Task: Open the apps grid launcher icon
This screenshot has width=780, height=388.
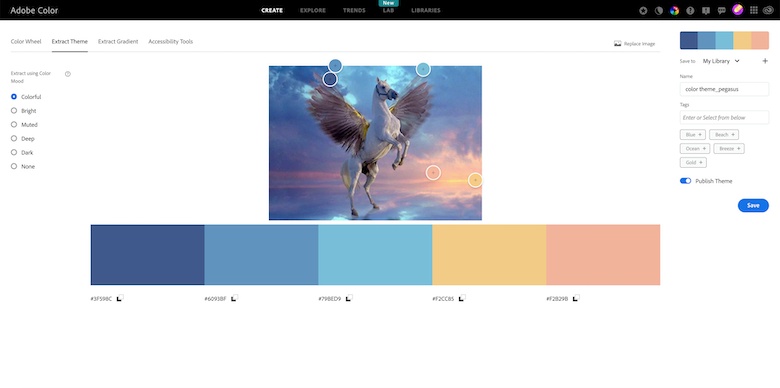Action: [754, 10]
